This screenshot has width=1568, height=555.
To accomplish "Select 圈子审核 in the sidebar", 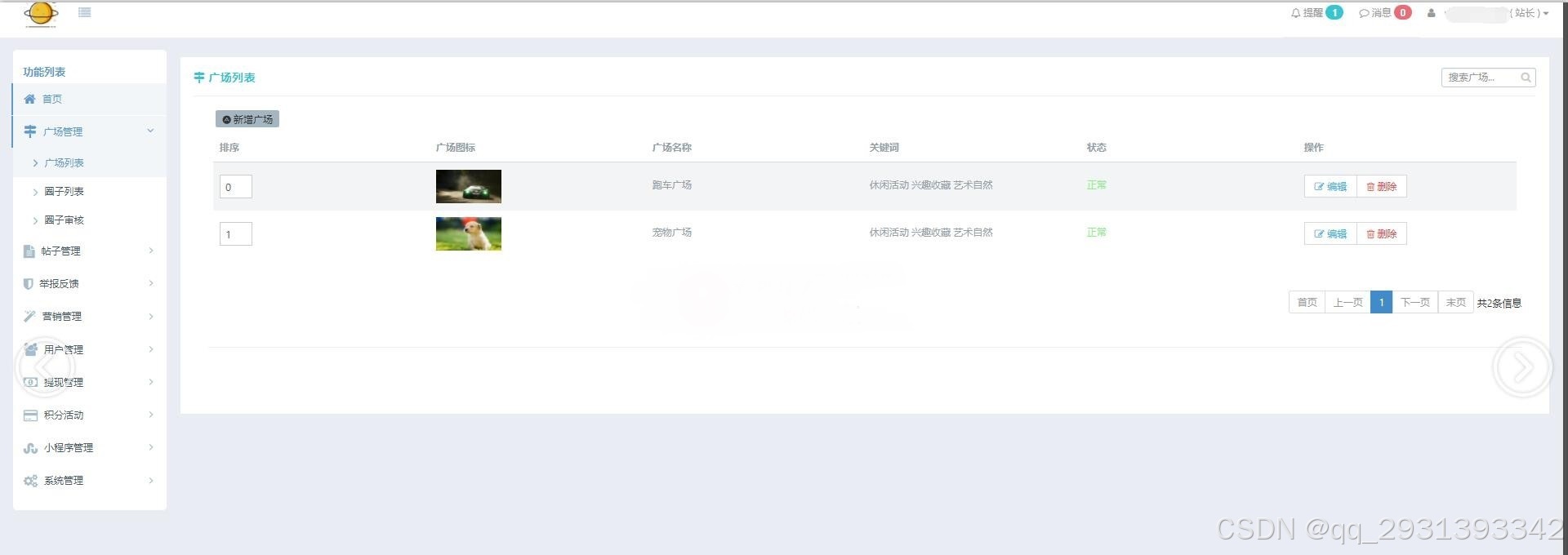I will (64, 220).
